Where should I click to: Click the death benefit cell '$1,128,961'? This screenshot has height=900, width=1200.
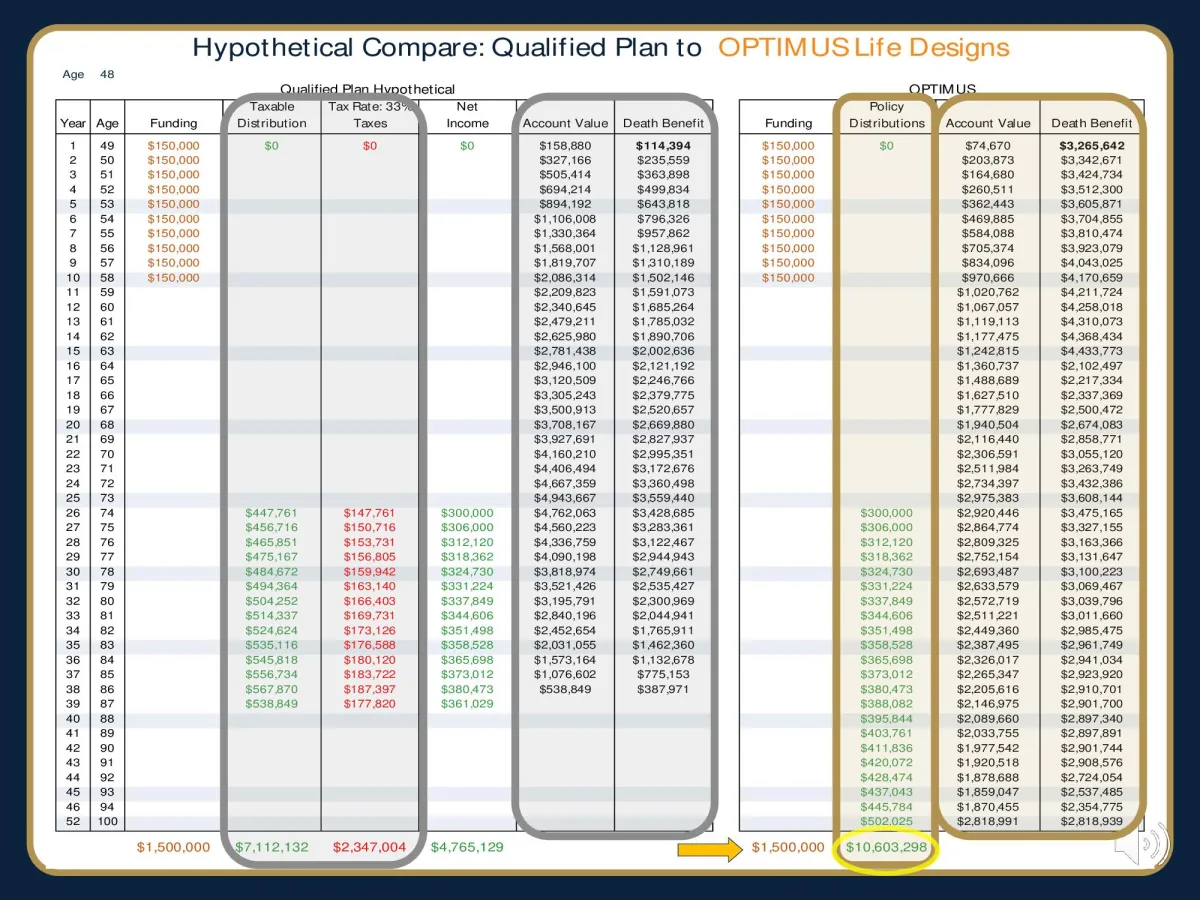[x=663, y=249]
